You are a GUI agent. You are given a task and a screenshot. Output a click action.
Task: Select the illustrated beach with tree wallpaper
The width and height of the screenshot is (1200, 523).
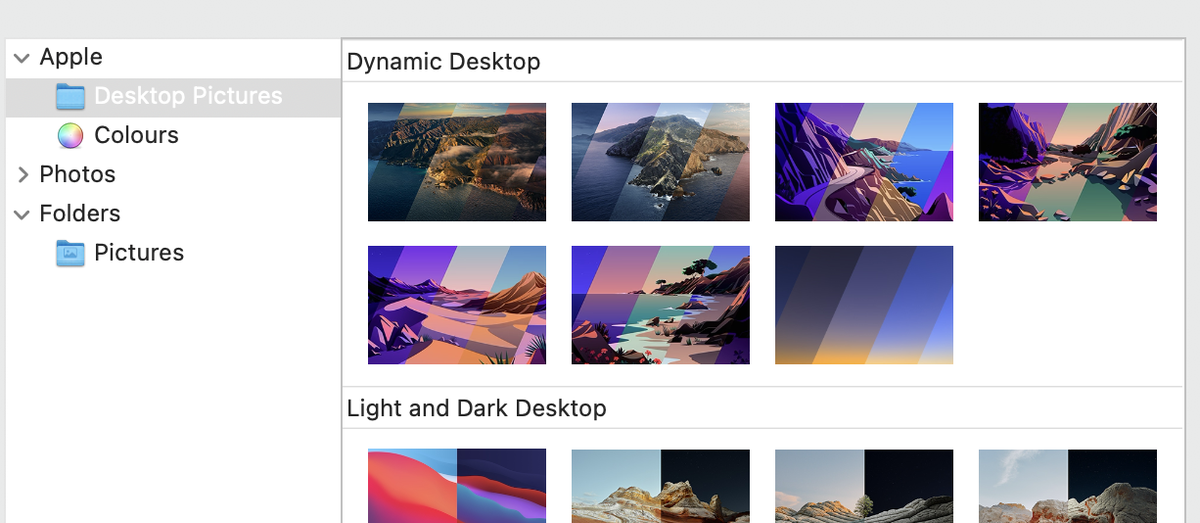(x=661, y=305)
